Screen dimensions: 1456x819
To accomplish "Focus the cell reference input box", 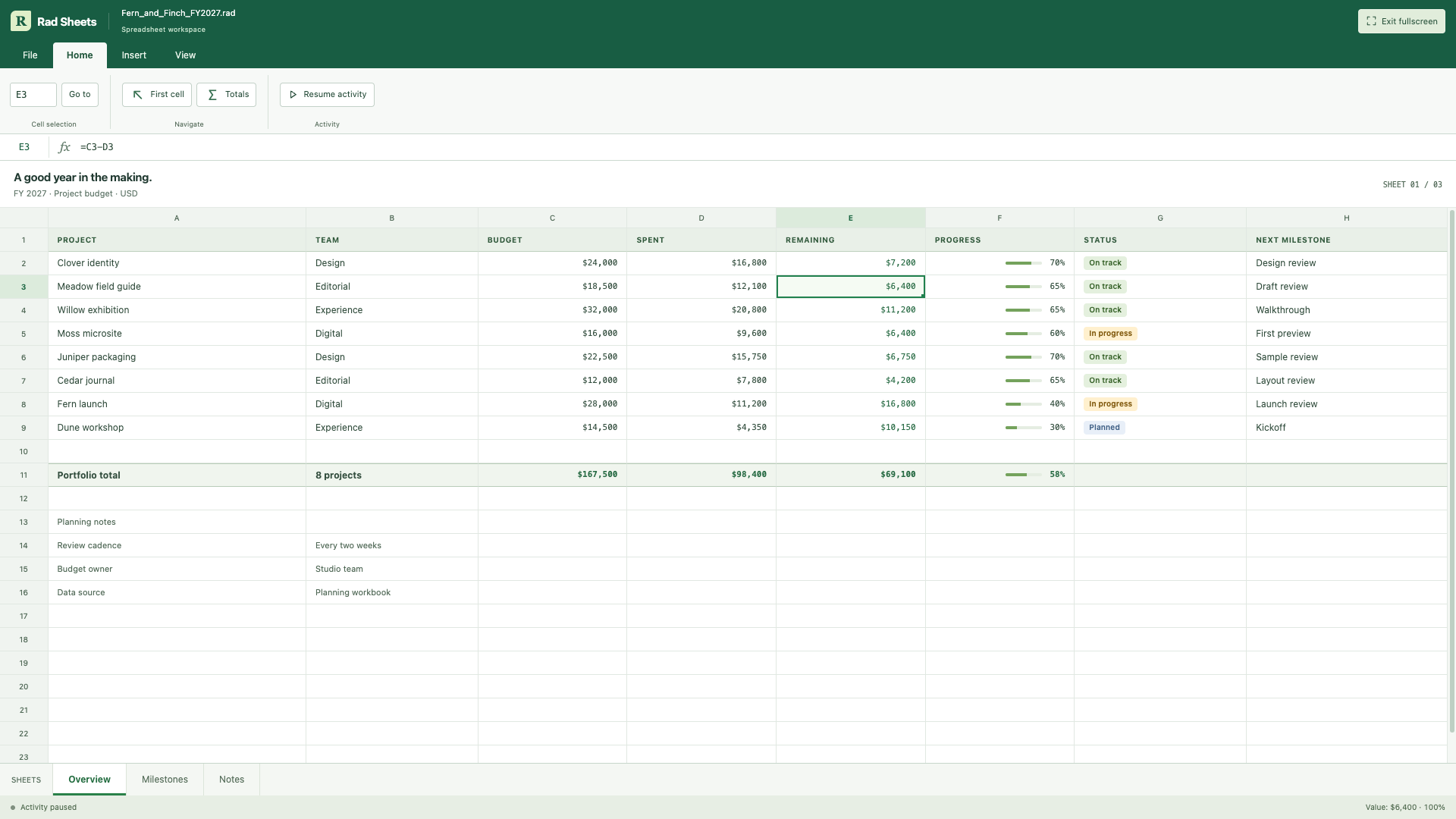I will pyautogui.click(x=33, y=95).
